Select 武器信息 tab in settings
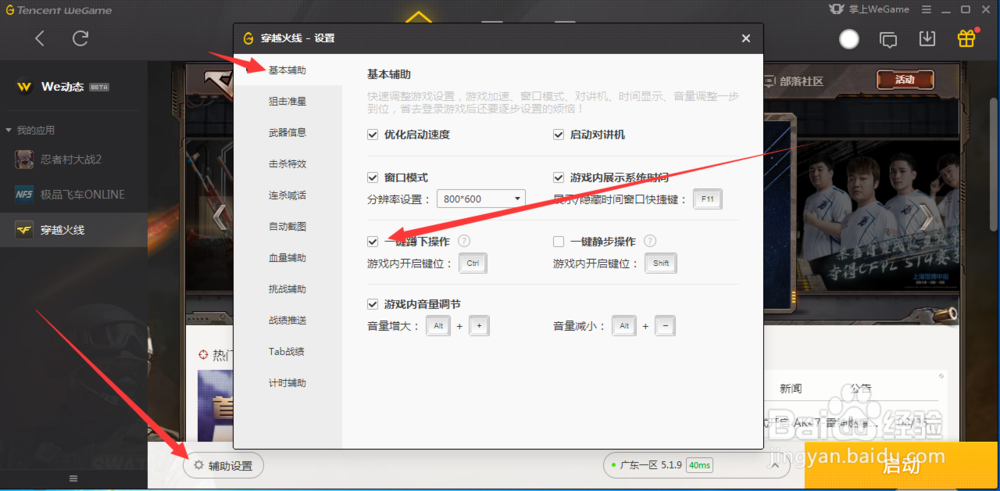This screenshot has height=491, width=1000. (288, 133)
